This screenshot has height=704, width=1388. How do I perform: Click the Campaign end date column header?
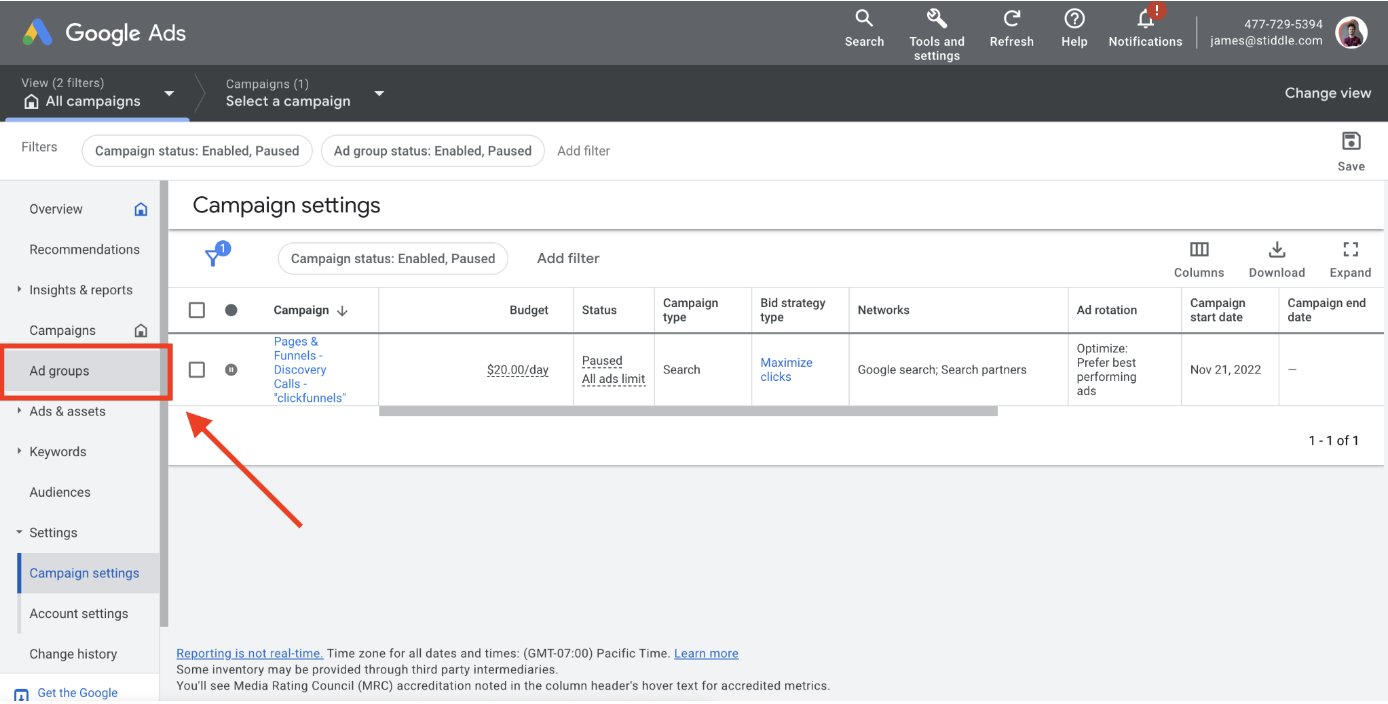(1327, 310)
